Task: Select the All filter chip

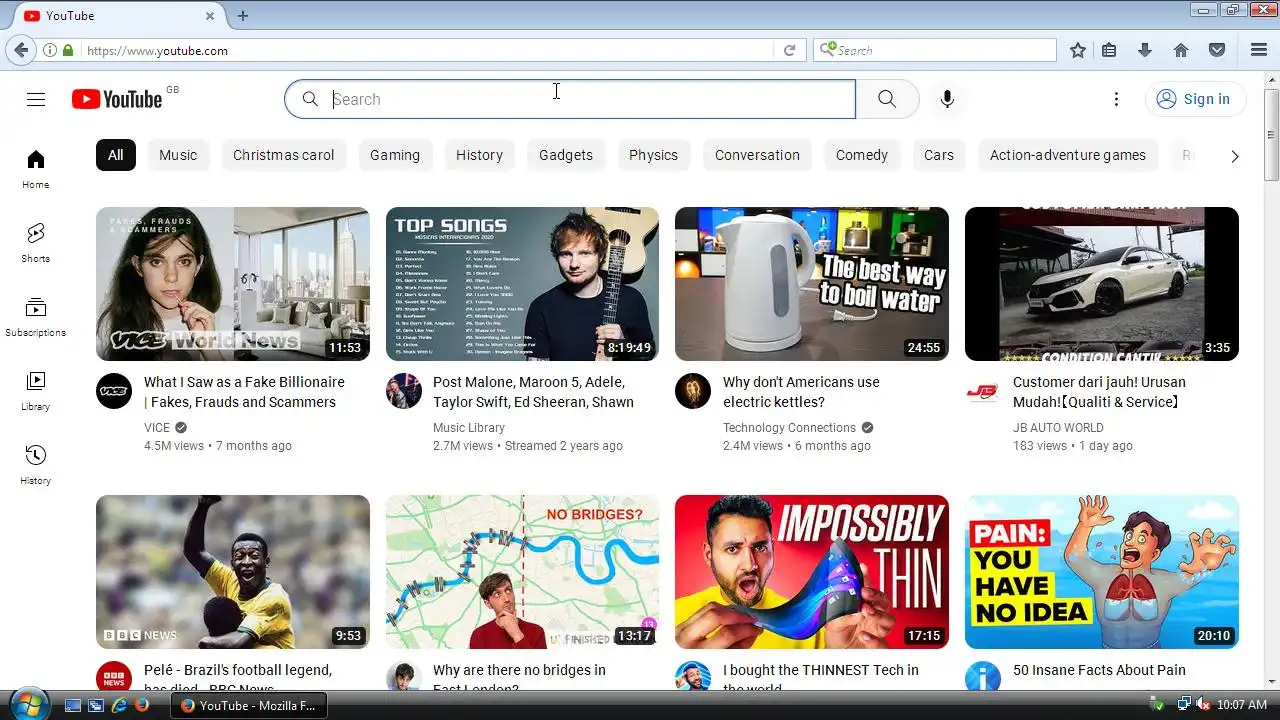Action: [x=116, y=155]
